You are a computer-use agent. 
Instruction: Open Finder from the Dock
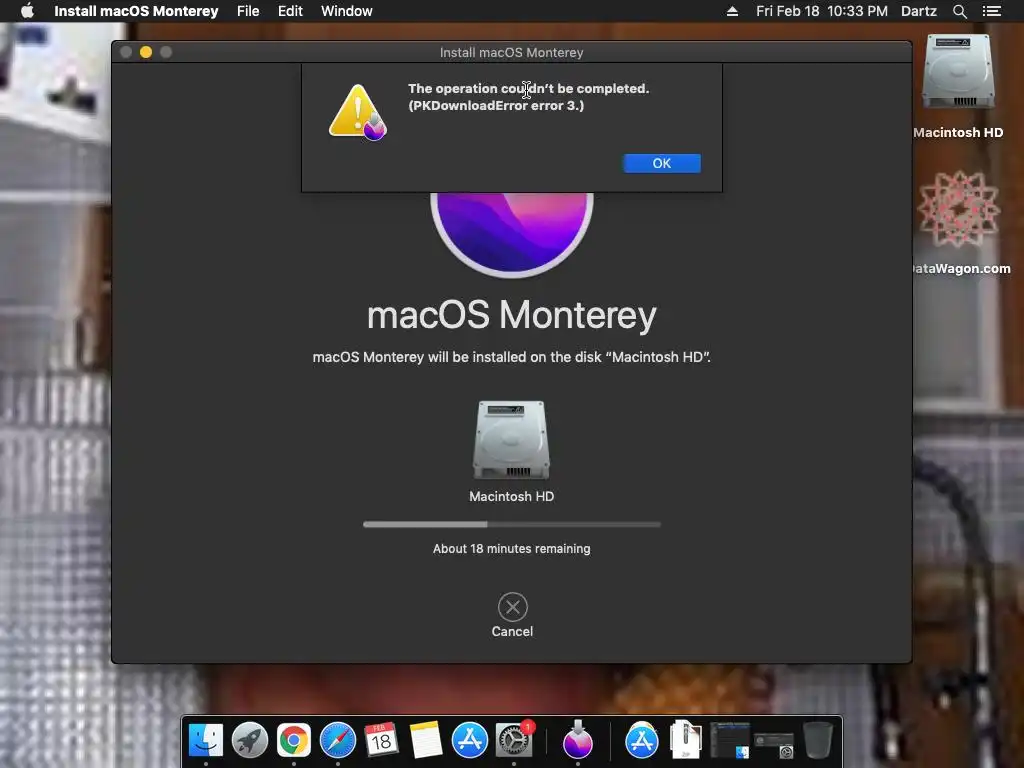(206, 741)
